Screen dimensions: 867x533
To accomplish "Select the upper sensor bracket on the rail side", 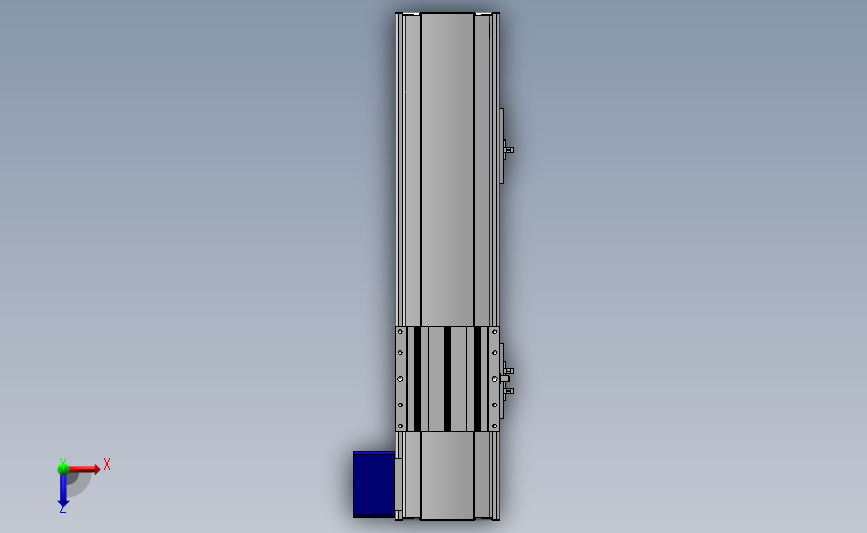I will click(505, 147).
